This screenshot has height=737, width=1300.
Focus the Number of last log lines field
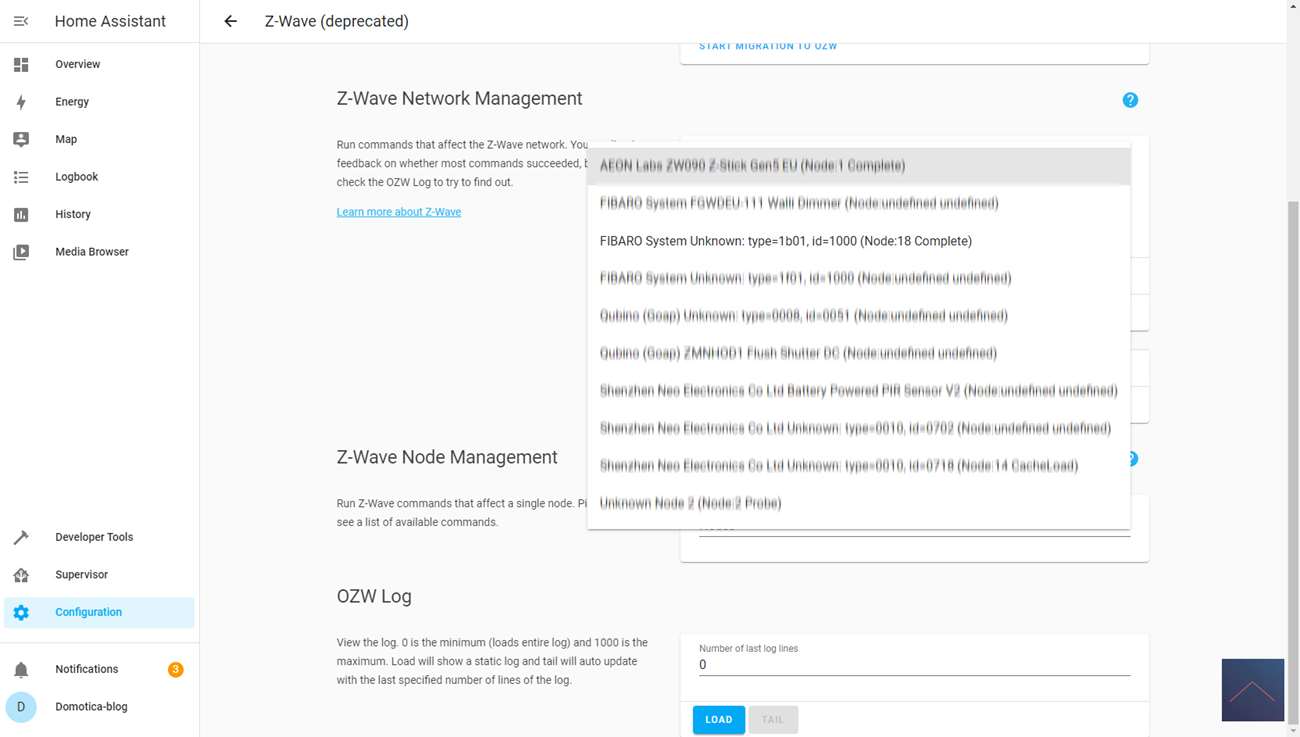(x=914, y=659)
